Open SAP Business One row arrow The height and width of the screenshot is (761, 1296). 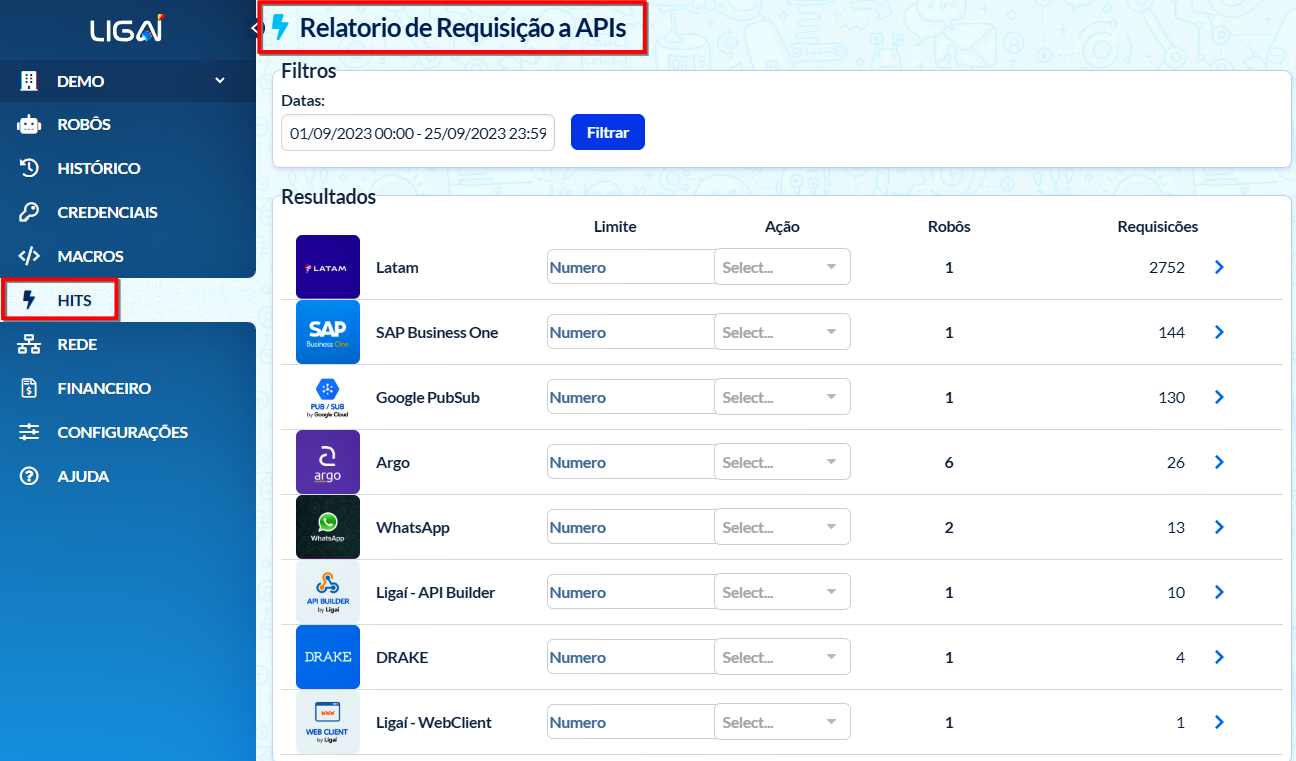1219,332
